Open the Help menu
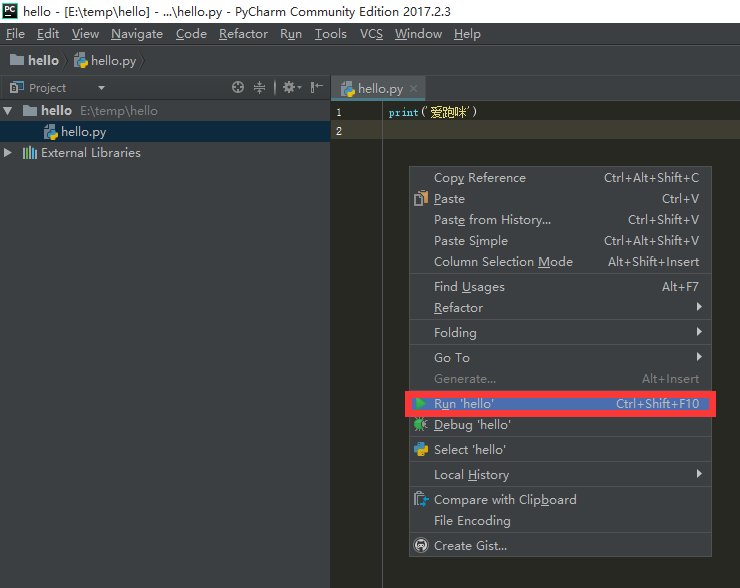The image size is (740, 588). tap(467, 34)
